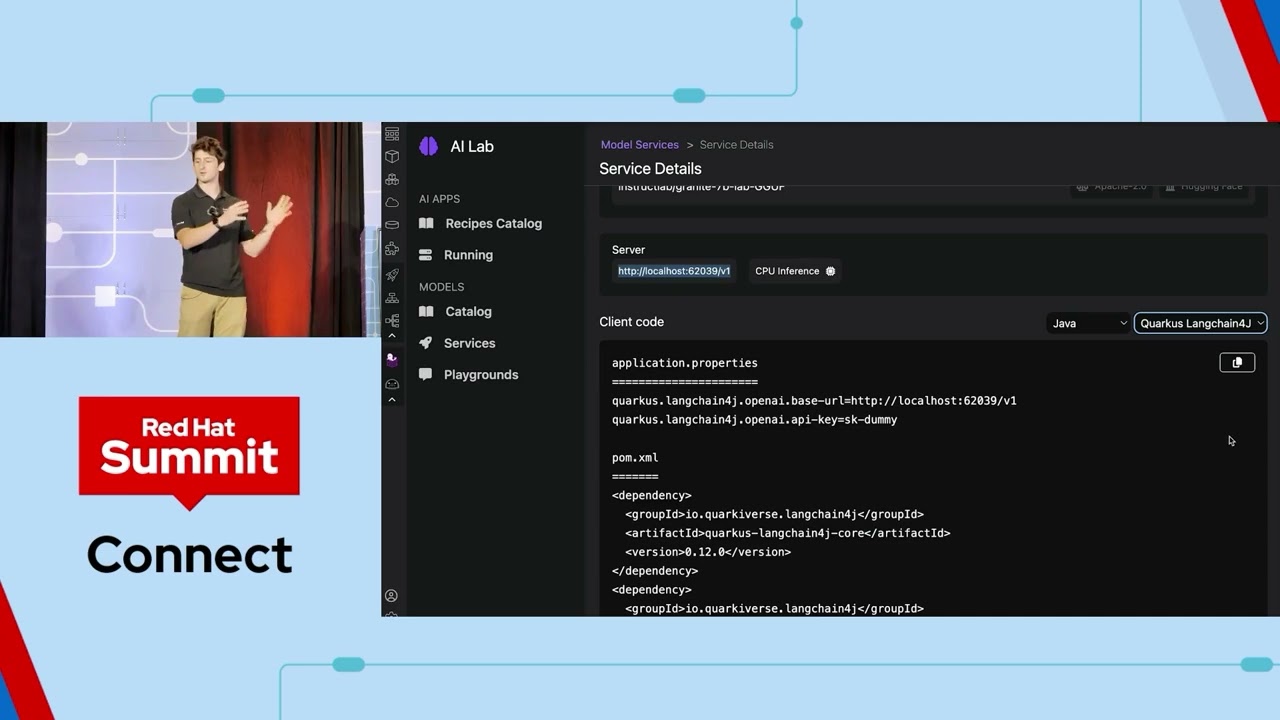
Task: Open the Containers cube icon in the rail
Action: 392,156
